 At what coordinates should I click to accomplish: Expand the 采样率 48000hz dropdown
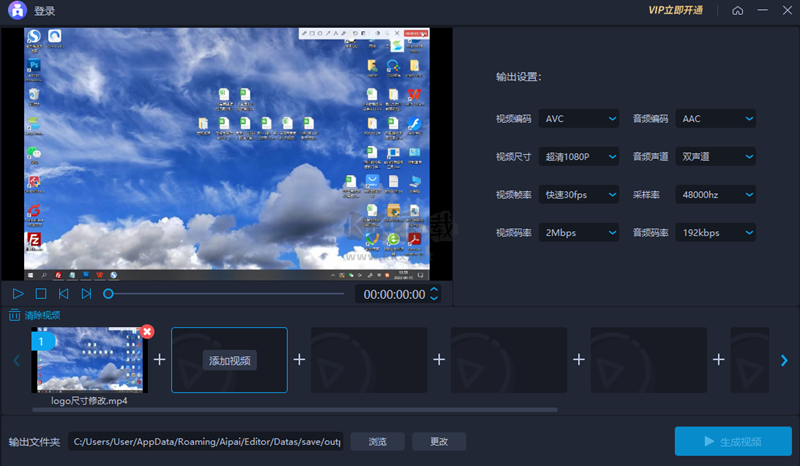(x=716, y=195)
